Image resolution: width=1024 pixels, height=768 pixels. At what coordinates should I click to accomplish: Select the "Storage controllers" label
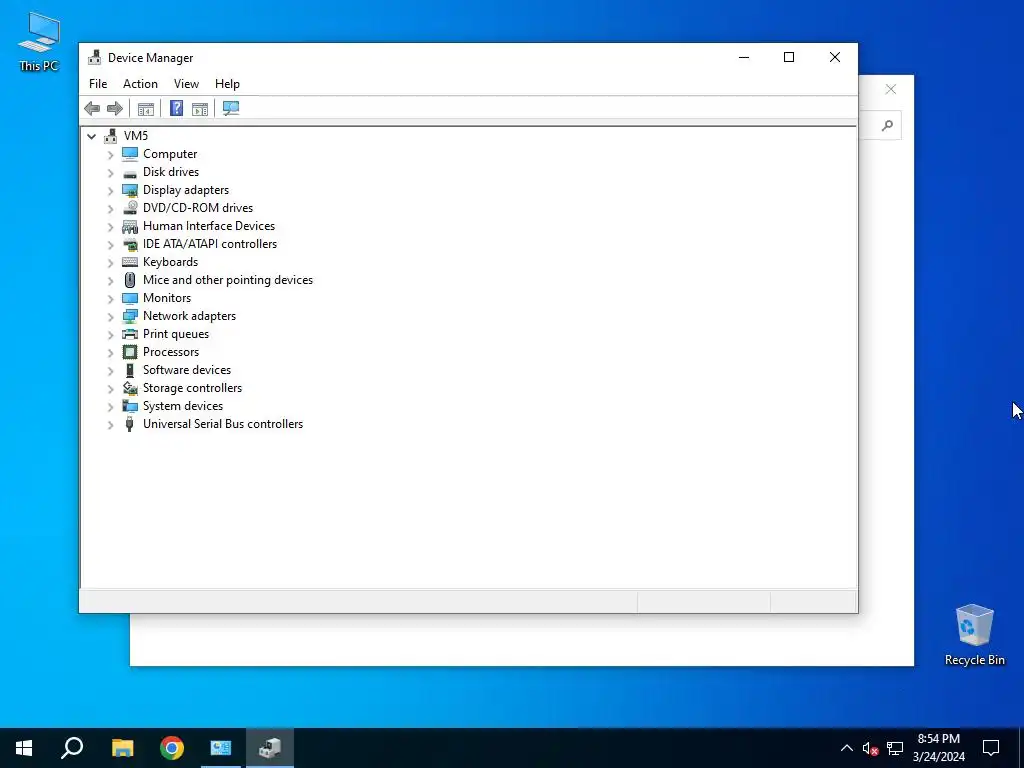(193, 388)
